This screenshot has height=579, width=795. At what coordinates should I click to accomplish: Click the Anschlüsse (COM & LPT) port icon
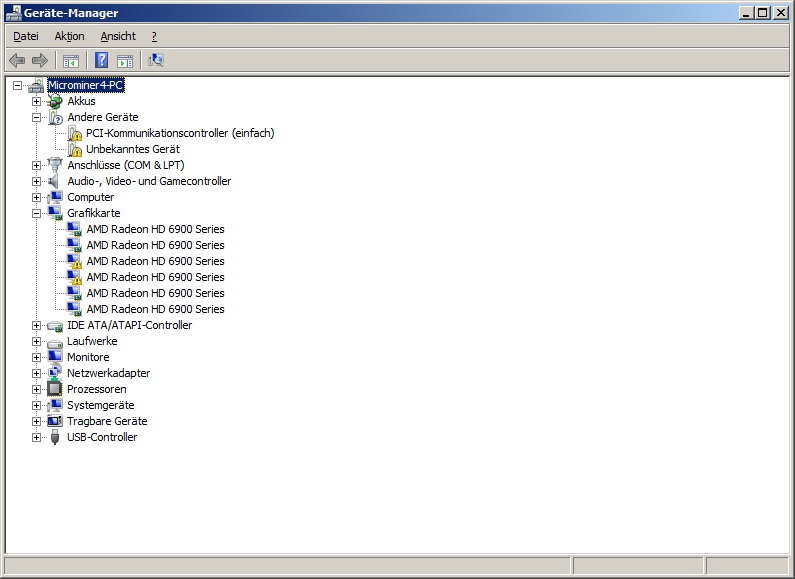55,165
